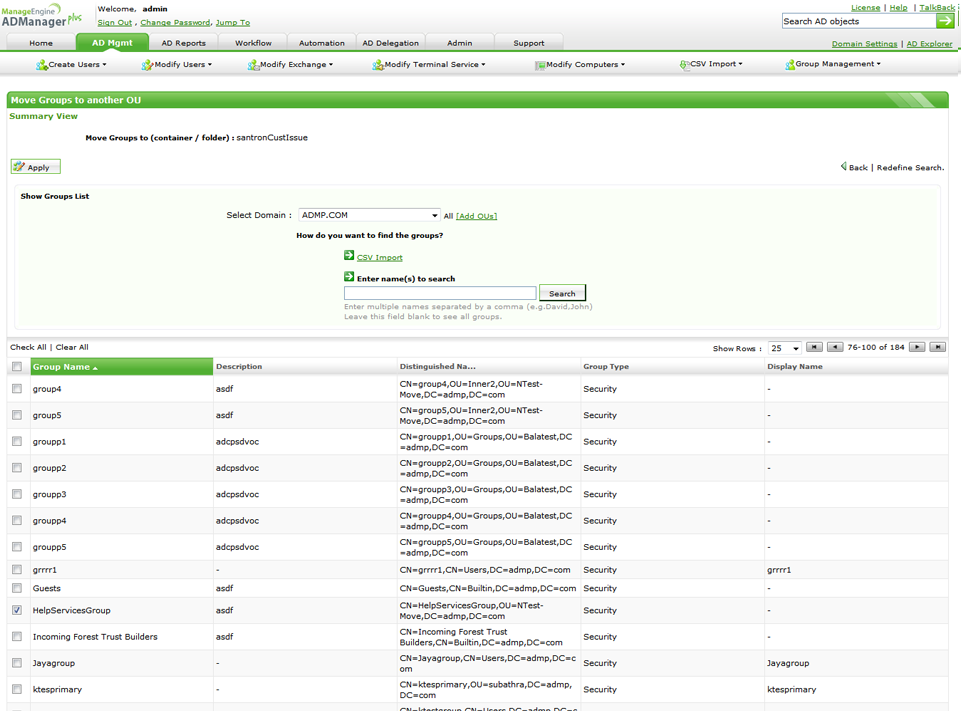Check the group5 row checkbox
Image resolution: width=961 pixels, height=711 pixels.
pyautogui.click(x=17, y=415)
